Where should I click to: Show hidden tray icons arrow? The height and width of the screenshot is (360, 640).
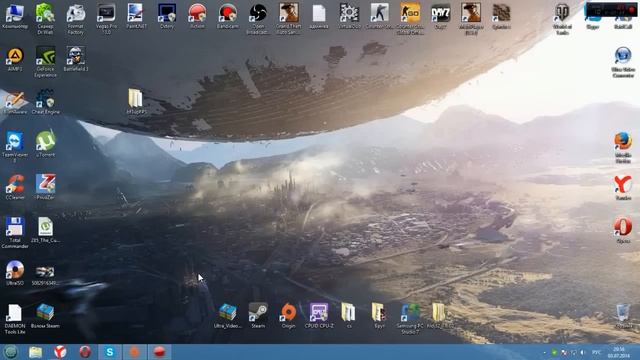point(544,352)
